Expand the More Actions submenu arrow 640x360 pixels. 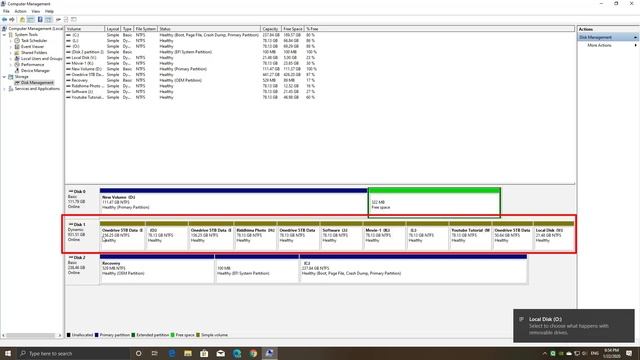pos(635,45)
